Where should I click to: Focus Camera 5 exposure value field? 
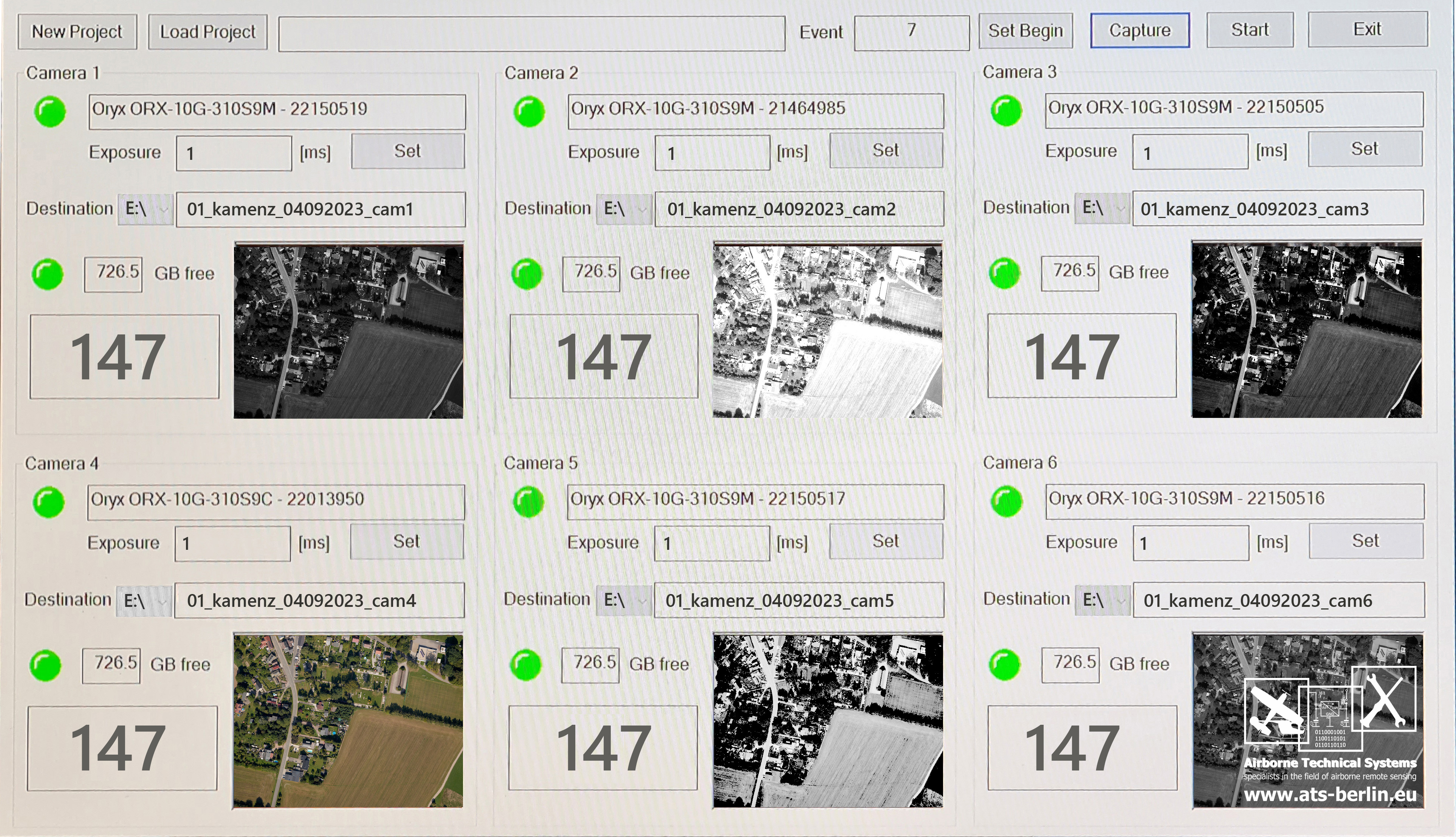click(712, 543)
